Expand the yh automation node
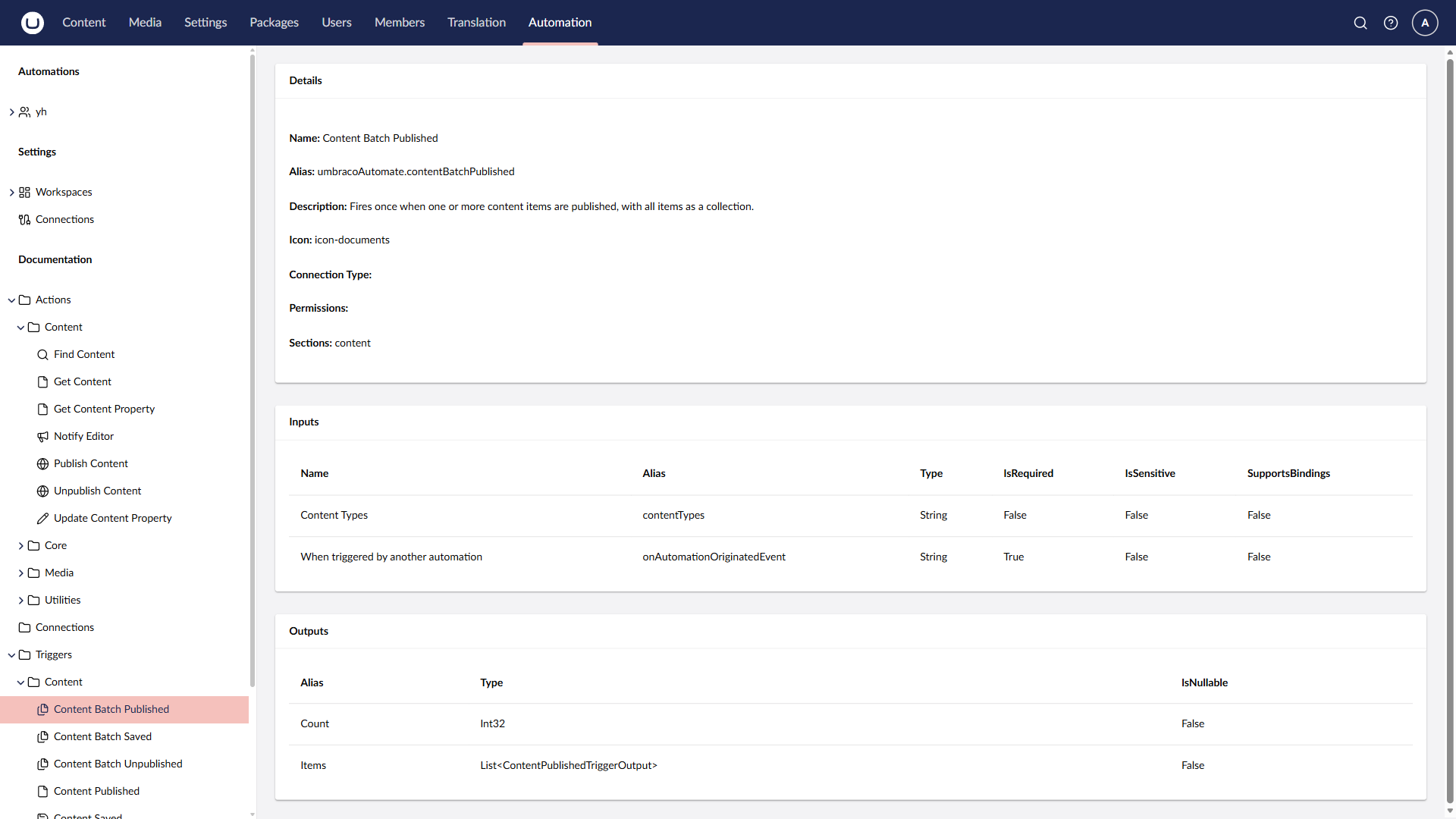Viewport: 1456px width, 819px height. tap(11, 112)
